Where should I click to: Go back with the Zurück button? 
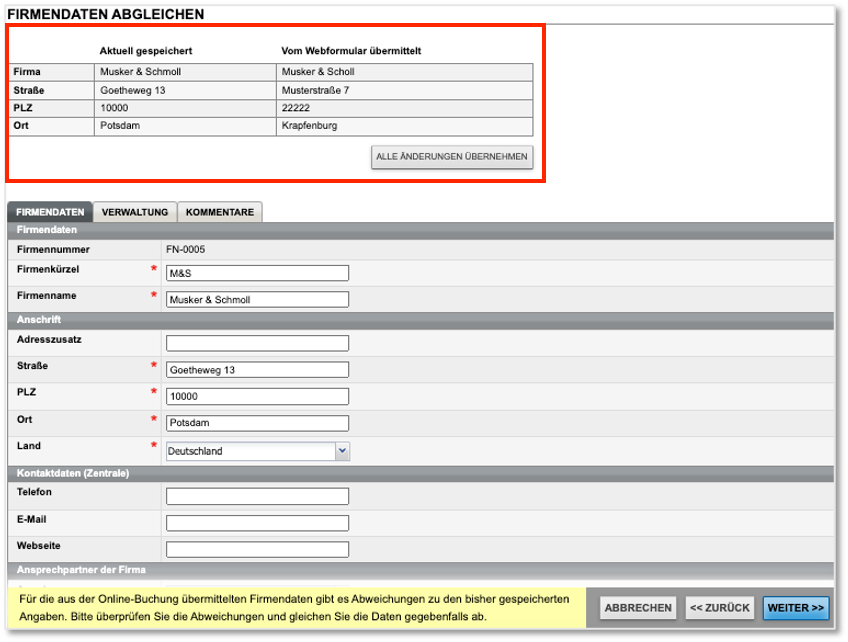(x=719, y=608)
